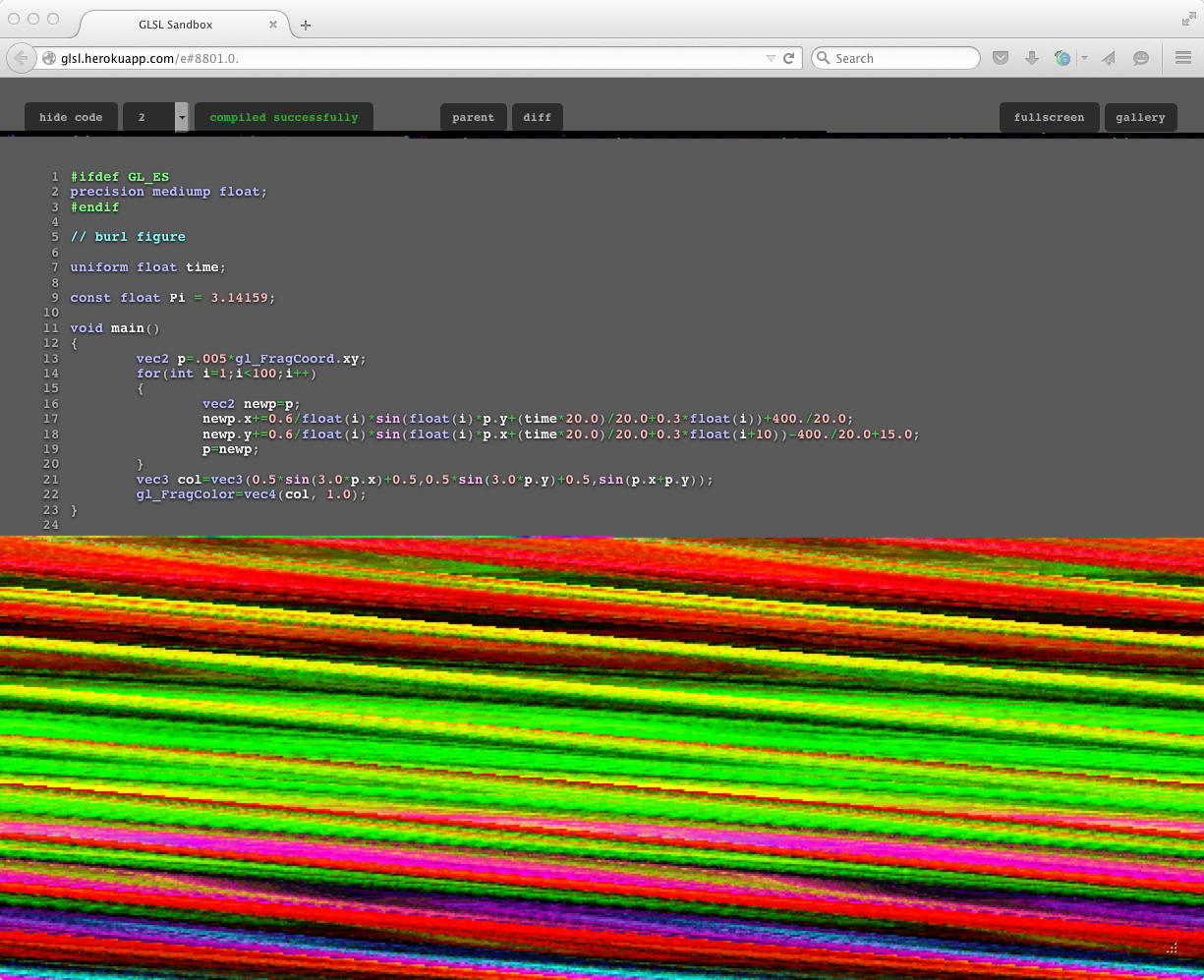
Task: Click the site identity globe icon
Action: point(49,59)
